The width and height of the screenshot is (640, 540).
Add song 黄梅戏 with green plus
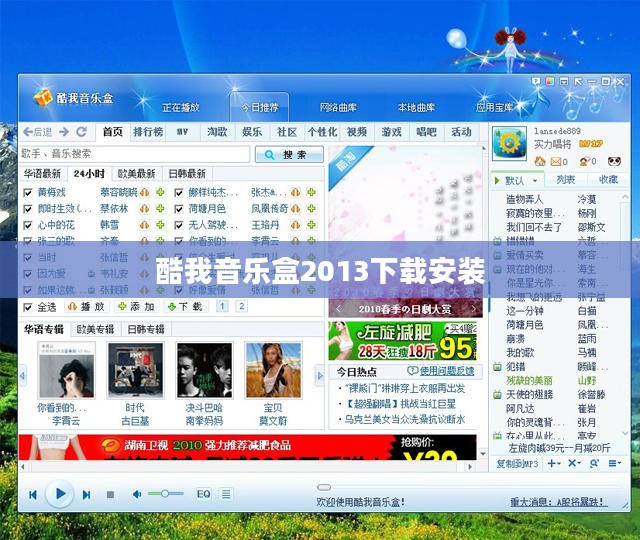coord(160,192)
